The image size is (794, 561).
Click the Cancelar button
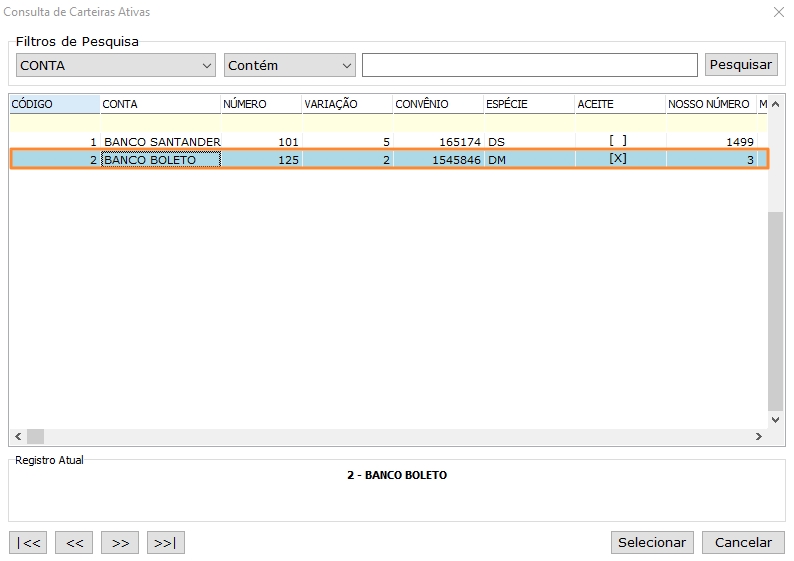(x=743, y=542)
